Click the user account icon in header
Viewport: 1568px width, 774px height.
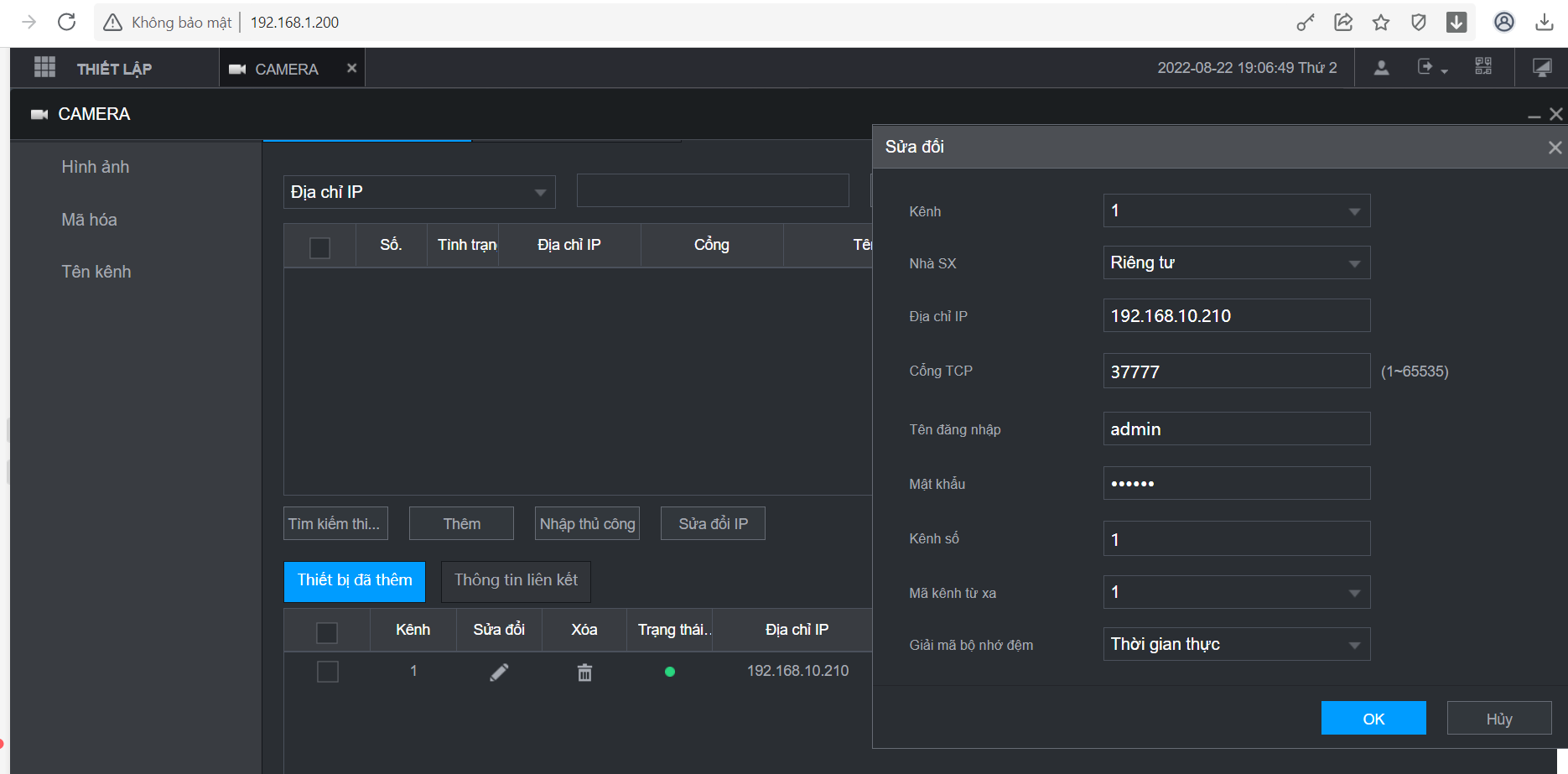1381,68
